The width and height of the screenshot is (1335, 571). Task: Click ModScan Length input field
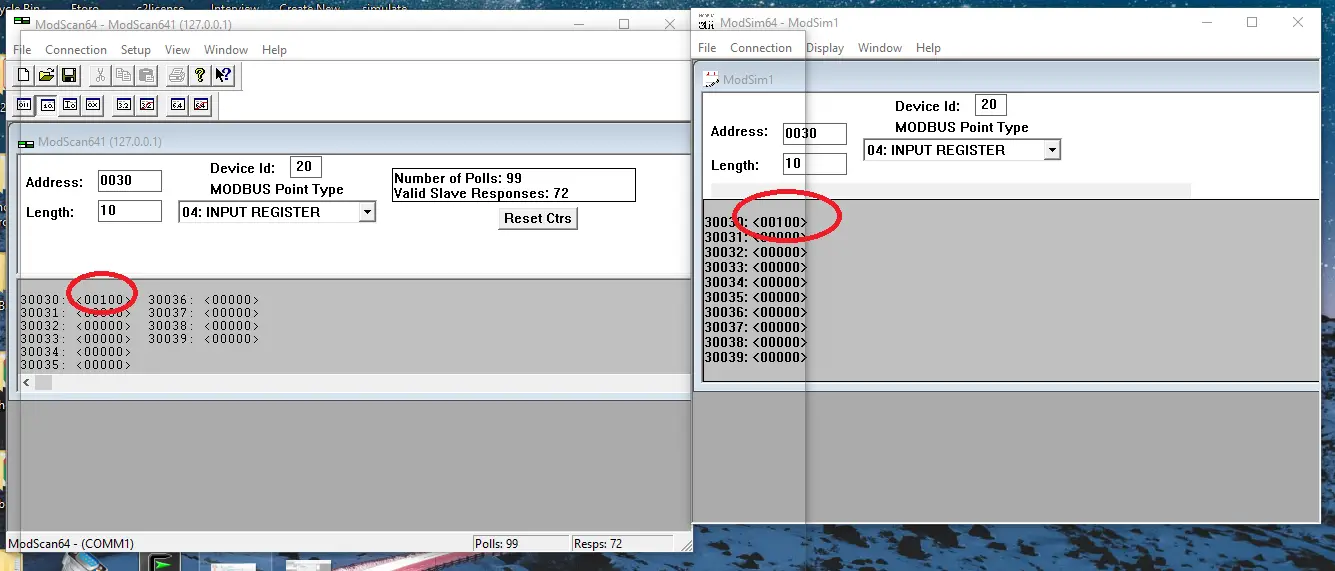click(x=130, y=211)
